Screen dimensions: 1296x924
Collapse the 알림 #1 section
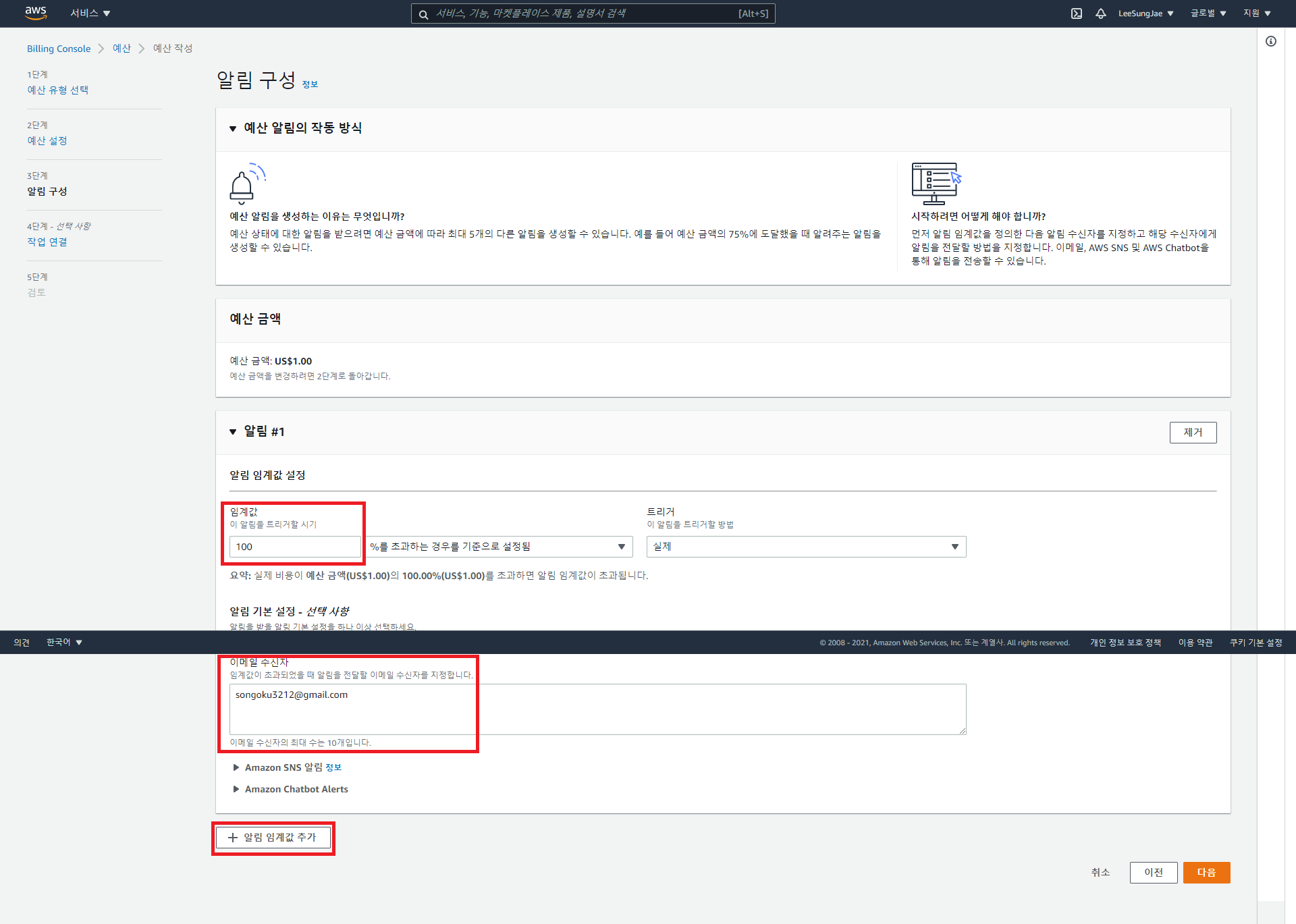click(x=233, y=432)
